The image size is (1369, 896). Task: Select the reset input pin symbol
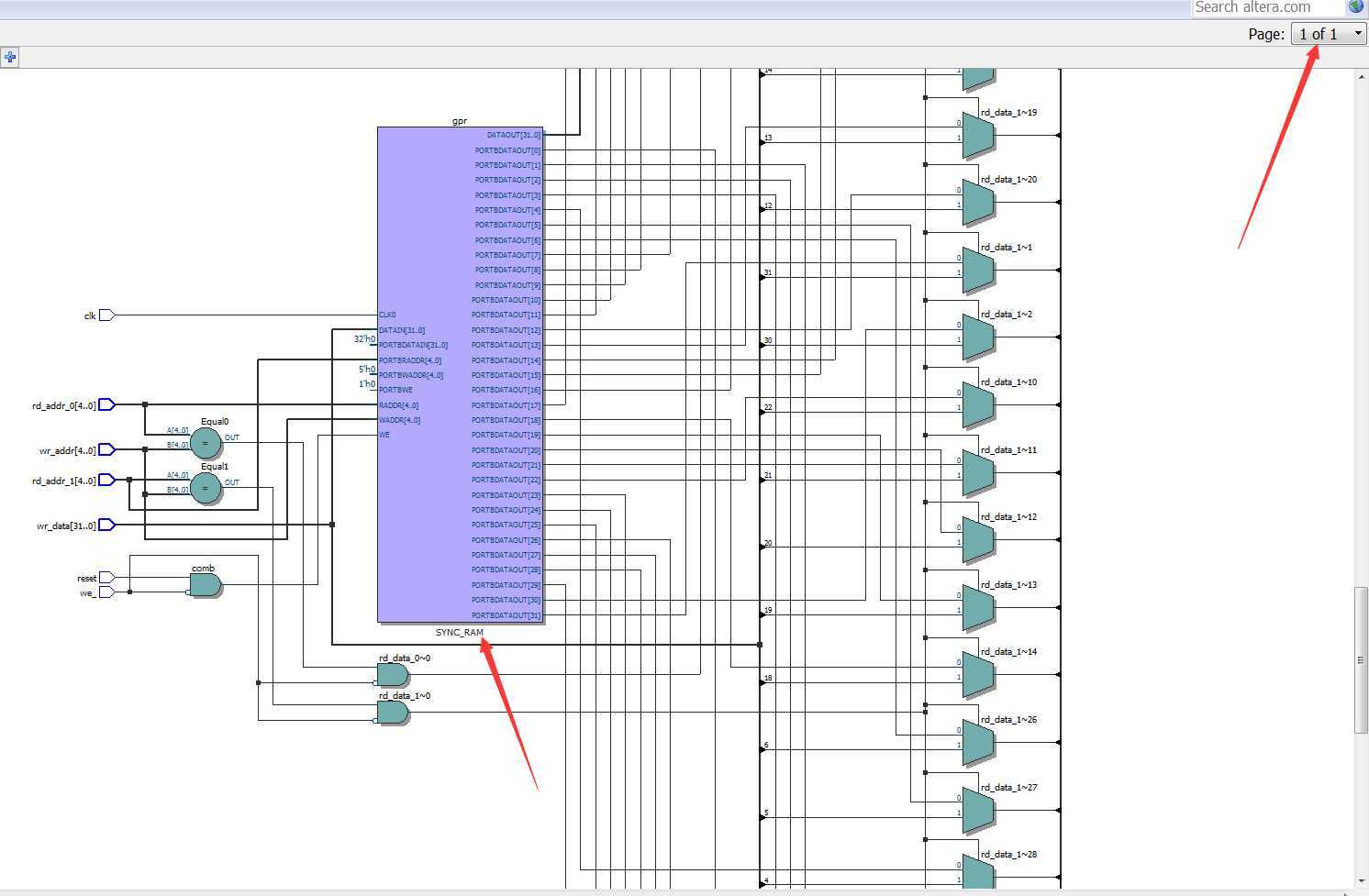[x=106, y=578]
